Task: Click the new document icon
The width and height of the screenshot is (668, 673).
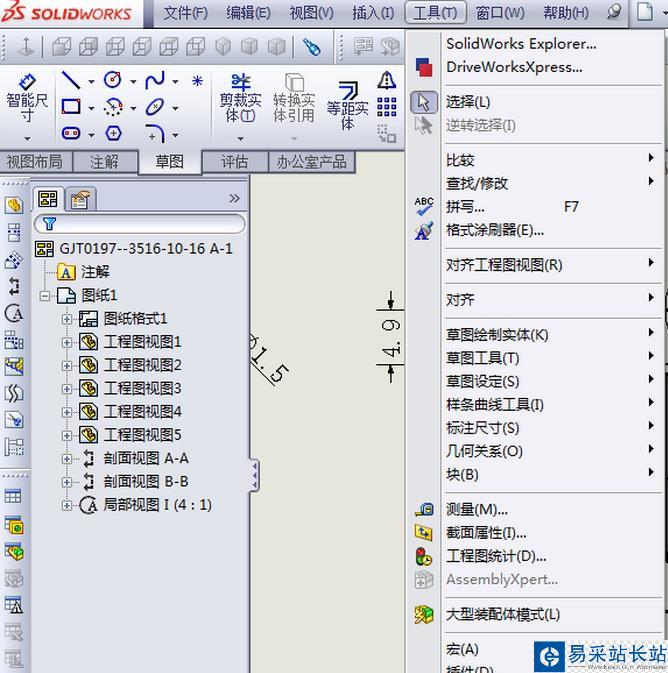Action: [x=645, y=11]
